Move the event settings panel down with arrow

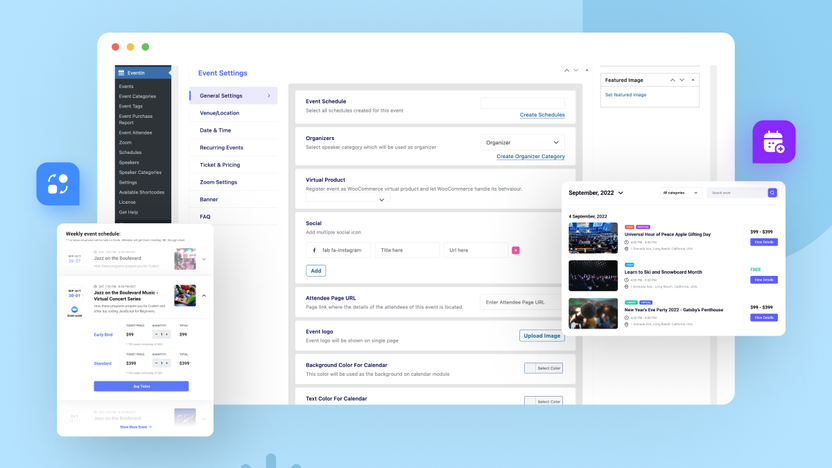[576, 70]
